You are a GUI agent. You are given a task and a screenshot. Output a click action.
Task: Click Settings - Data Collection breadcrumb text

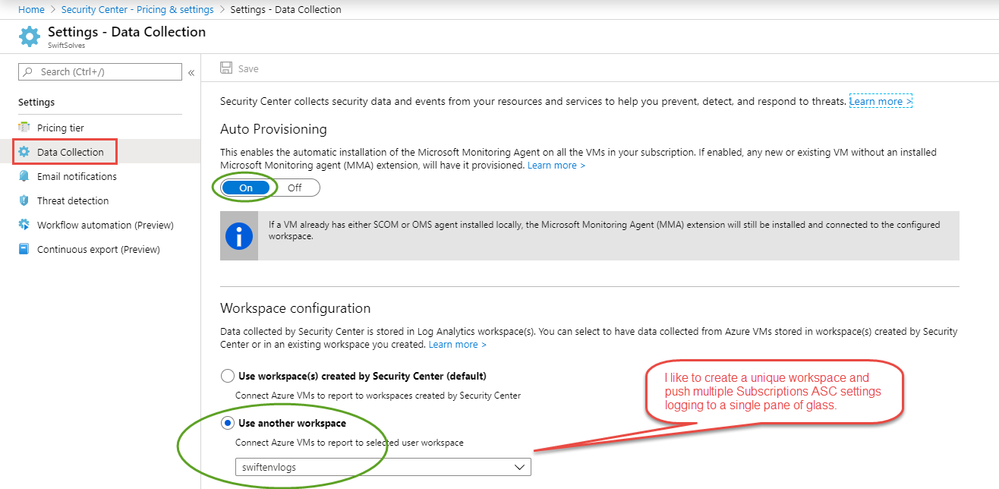(x=285, y=10)
